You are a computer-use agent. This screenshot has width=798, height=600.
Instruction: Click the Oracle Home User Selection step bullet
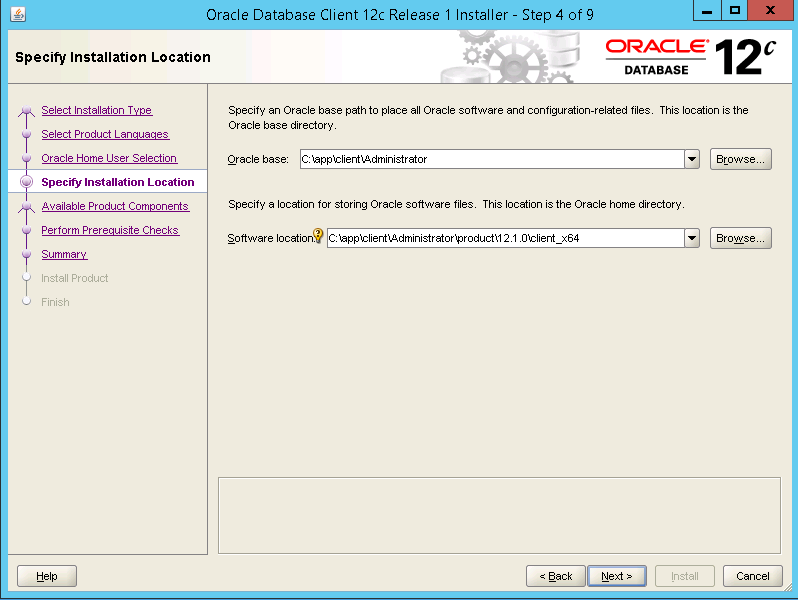tap(26, 158)
